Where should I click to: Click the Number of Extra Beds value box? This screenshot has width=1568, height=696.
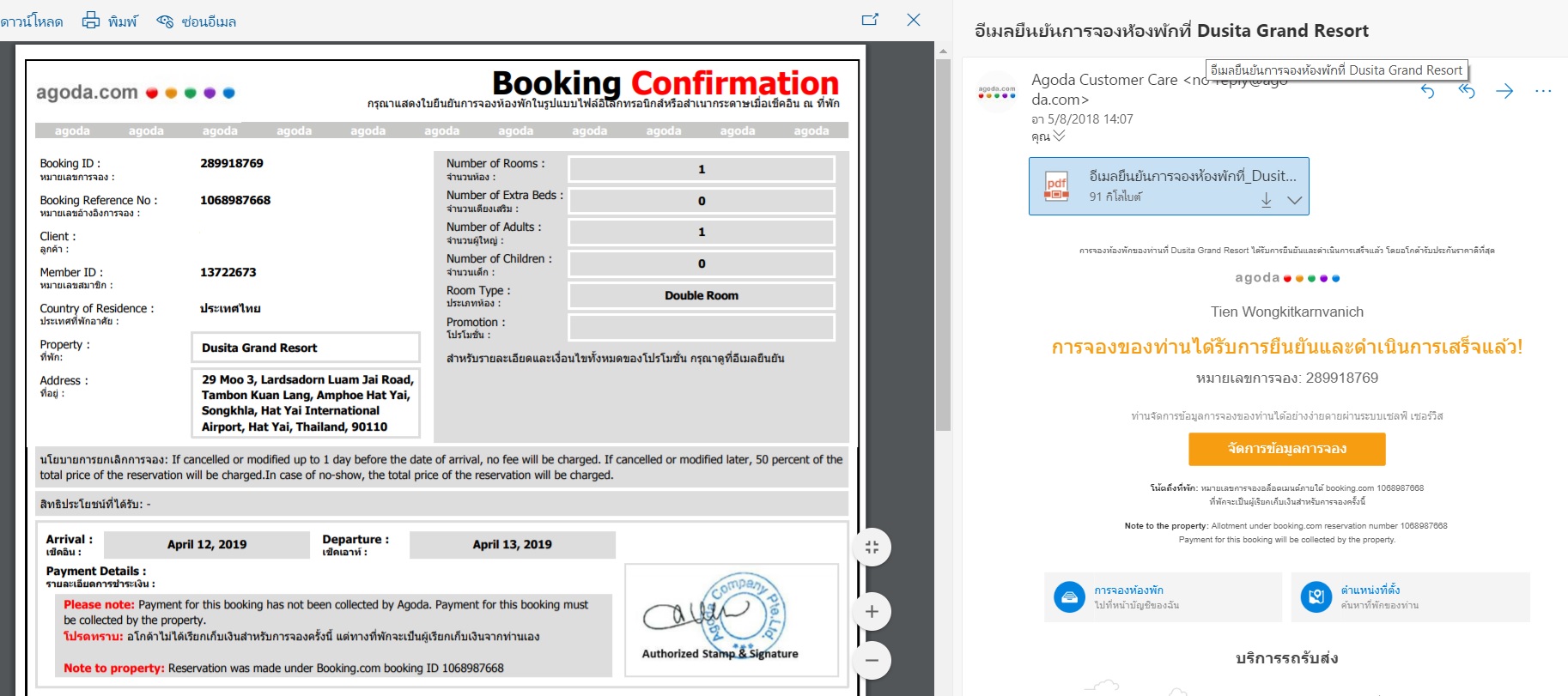tap(702, 201)
